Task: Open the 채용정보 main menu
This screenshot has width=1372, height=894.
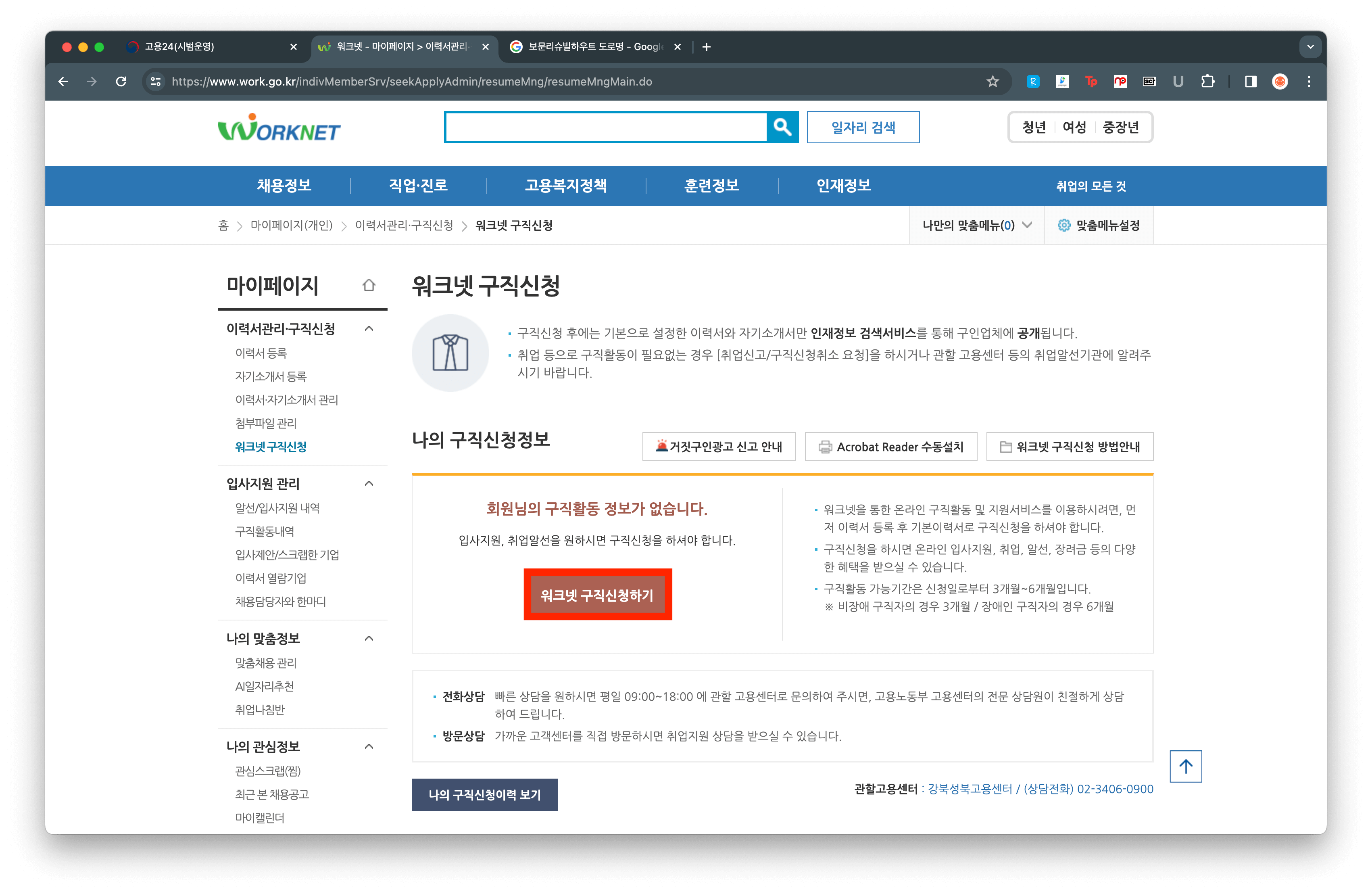Action: click(284, 186)
